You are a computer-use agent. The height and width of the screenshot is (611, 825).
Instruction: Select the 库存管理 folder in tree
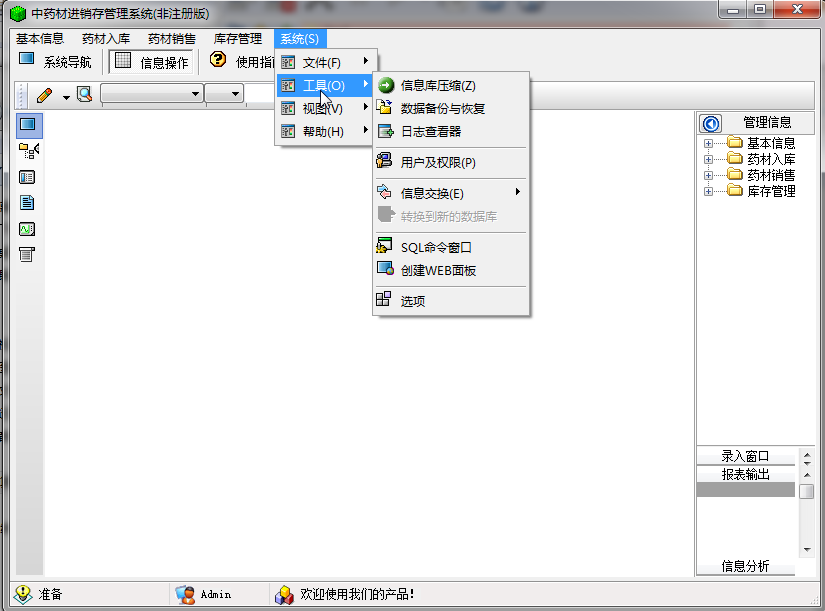pyautogui.click(x=762, y=191)
